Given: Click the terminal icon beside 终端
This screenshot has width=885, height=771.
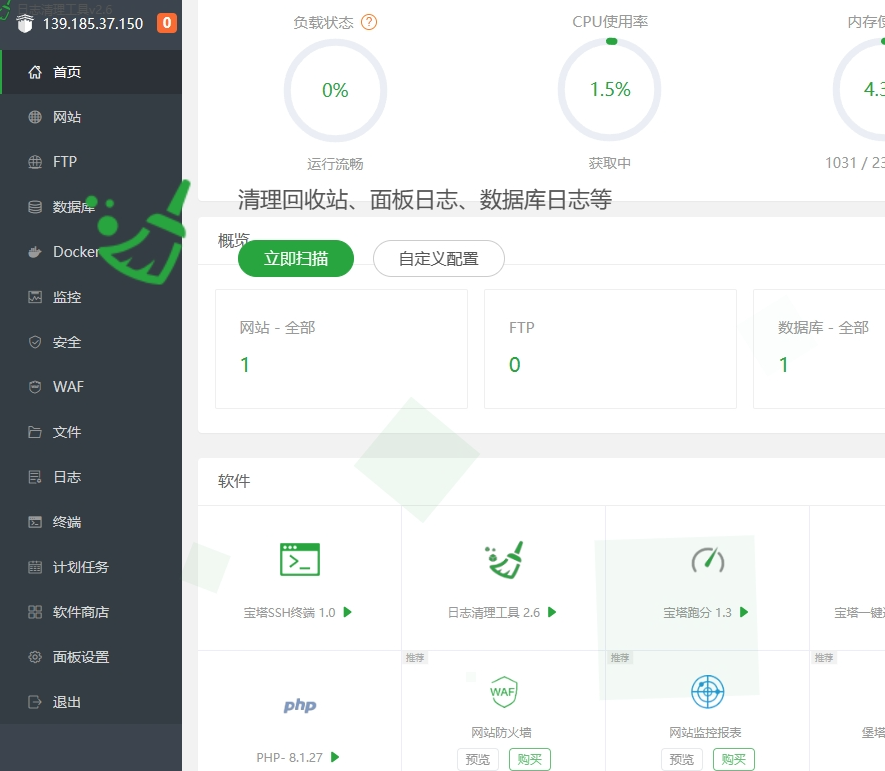Looking at the screenshot, I should (35, 522).
